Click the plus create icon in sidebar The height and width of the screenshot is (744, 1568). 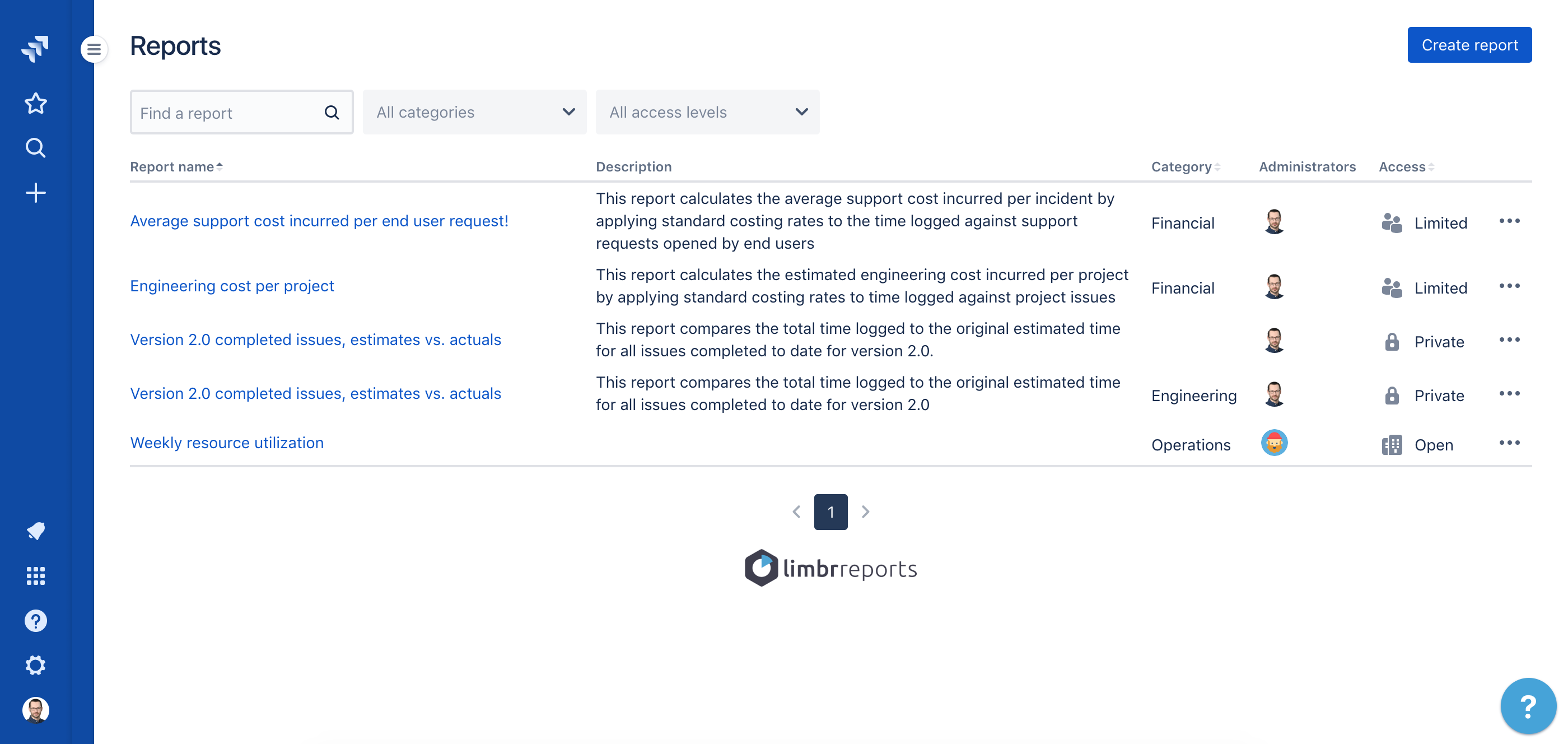click(x=35, y=193)
